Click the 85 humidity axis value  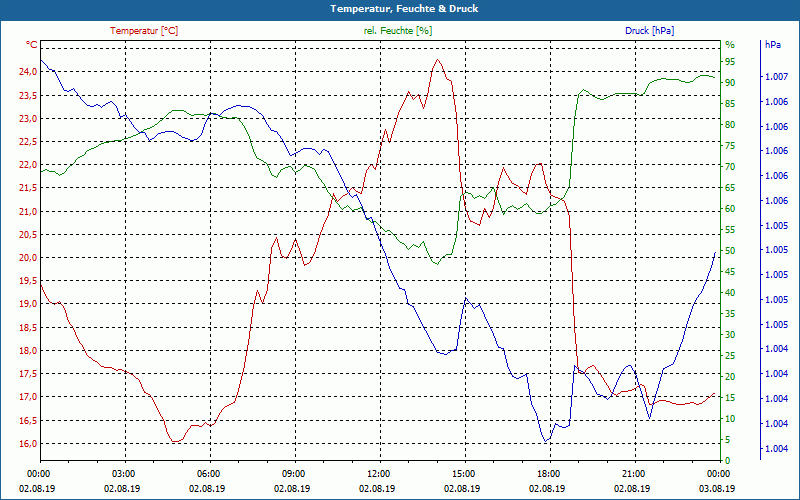pyautogui.click(x=730, y=104)
